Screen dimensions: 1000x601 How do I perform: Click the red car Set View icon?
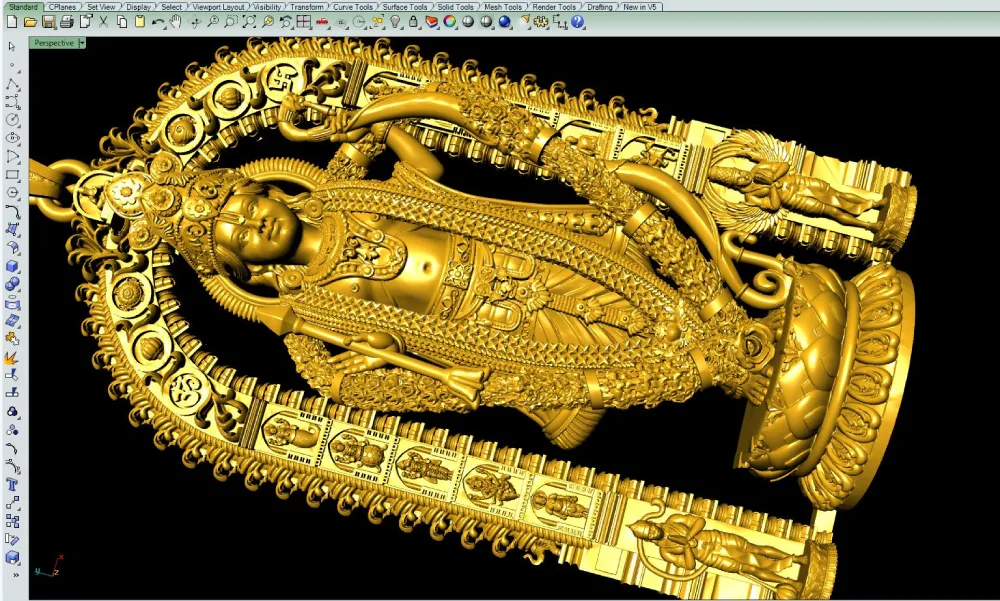pos(322,22)
